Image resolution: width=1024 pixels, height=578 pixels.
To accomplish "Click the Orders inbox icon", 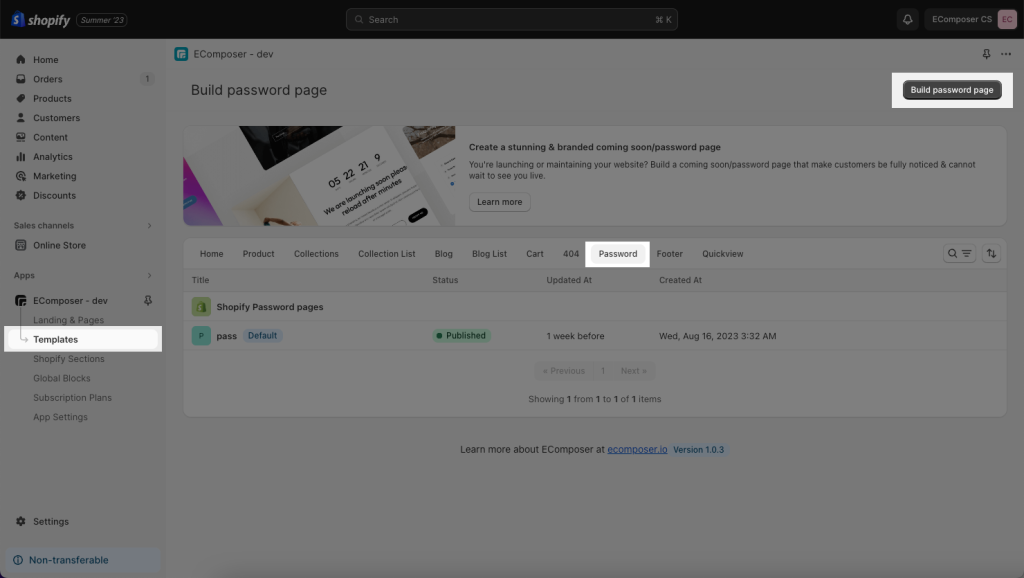I will [x=21, y=79].
